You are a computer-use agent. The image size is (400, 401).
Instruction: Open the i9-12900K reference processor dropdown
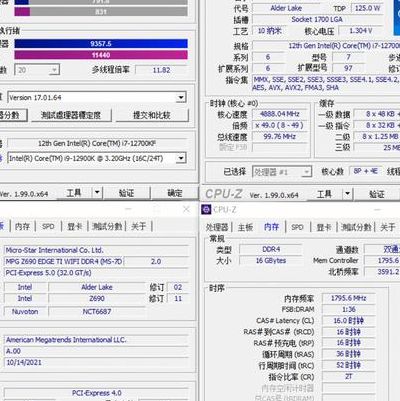[181, 158]
